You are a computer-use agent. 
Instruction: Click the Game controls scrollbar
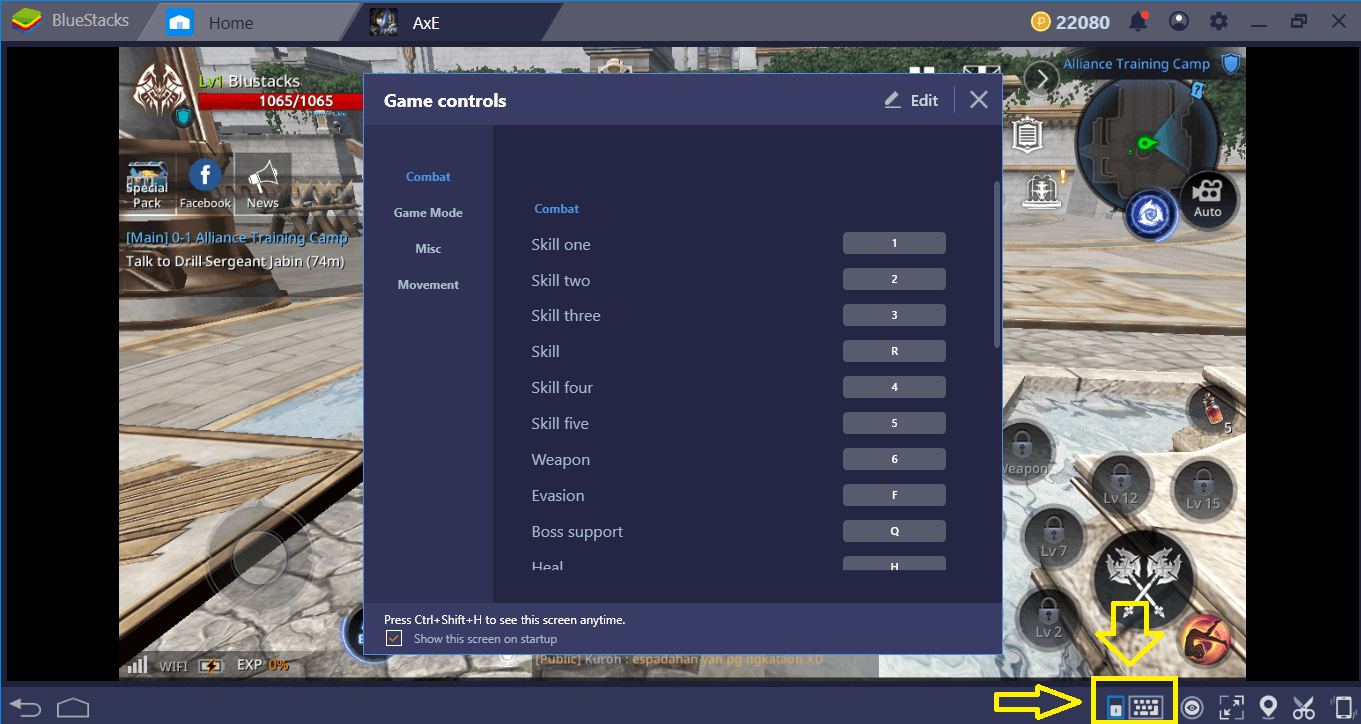tap(996, 265)
